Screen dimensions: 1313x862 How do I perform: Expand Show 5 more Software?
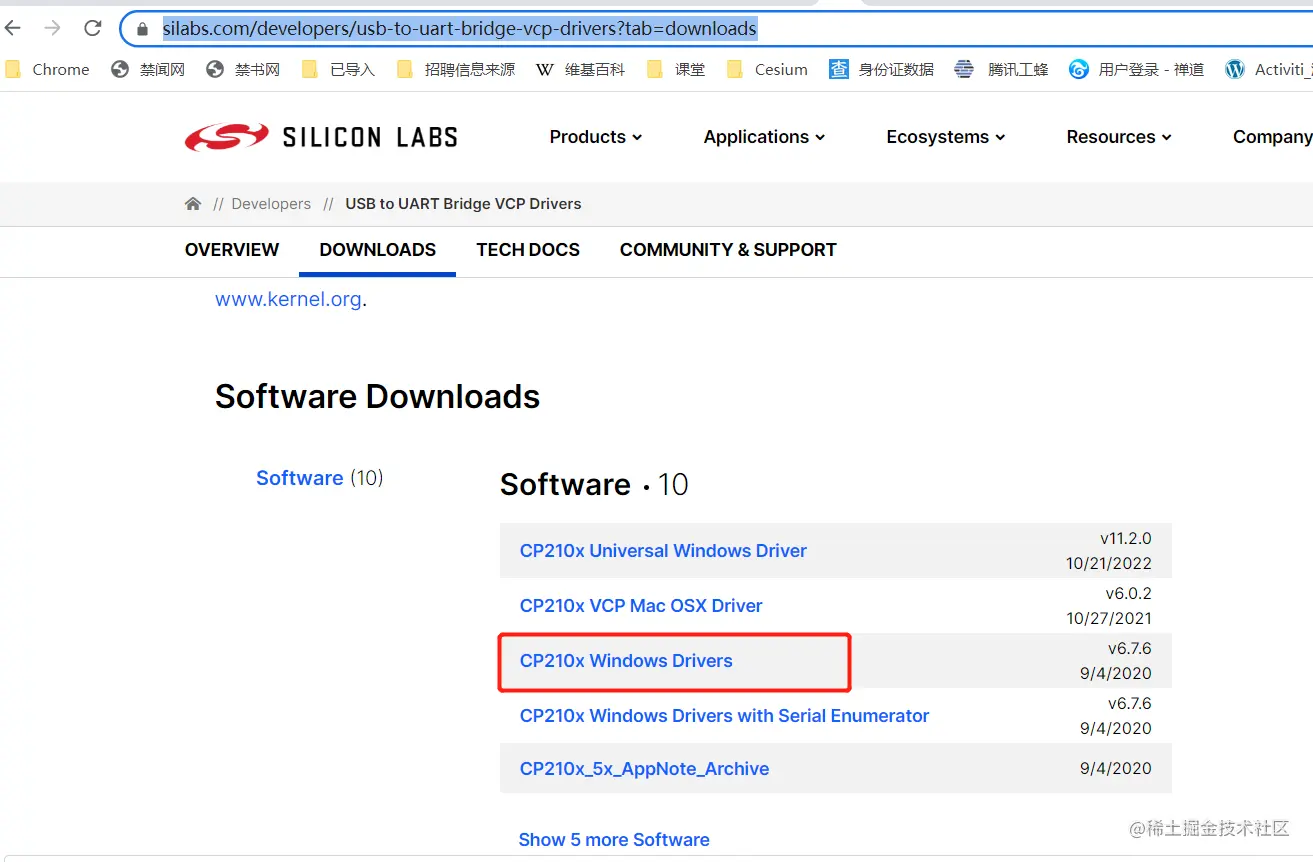click(x=614, y=840)
